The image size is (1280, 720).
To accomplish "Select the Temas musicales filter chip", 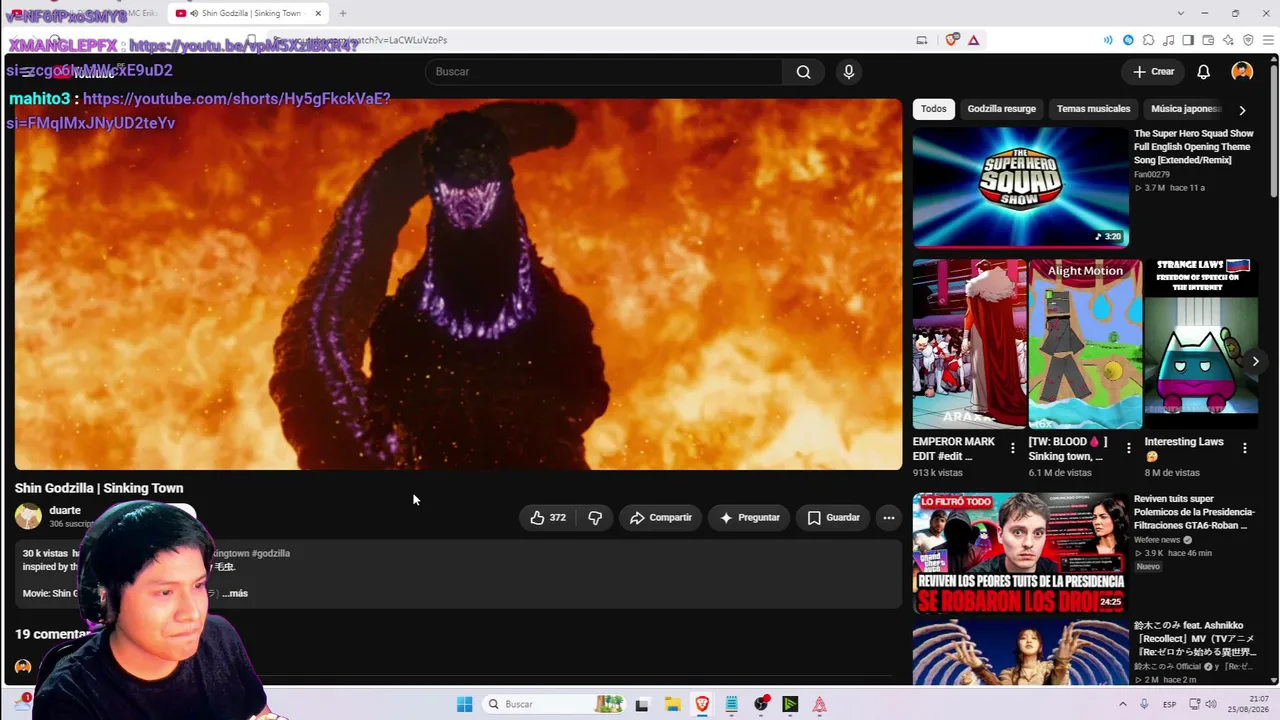I will point(1093,109).
